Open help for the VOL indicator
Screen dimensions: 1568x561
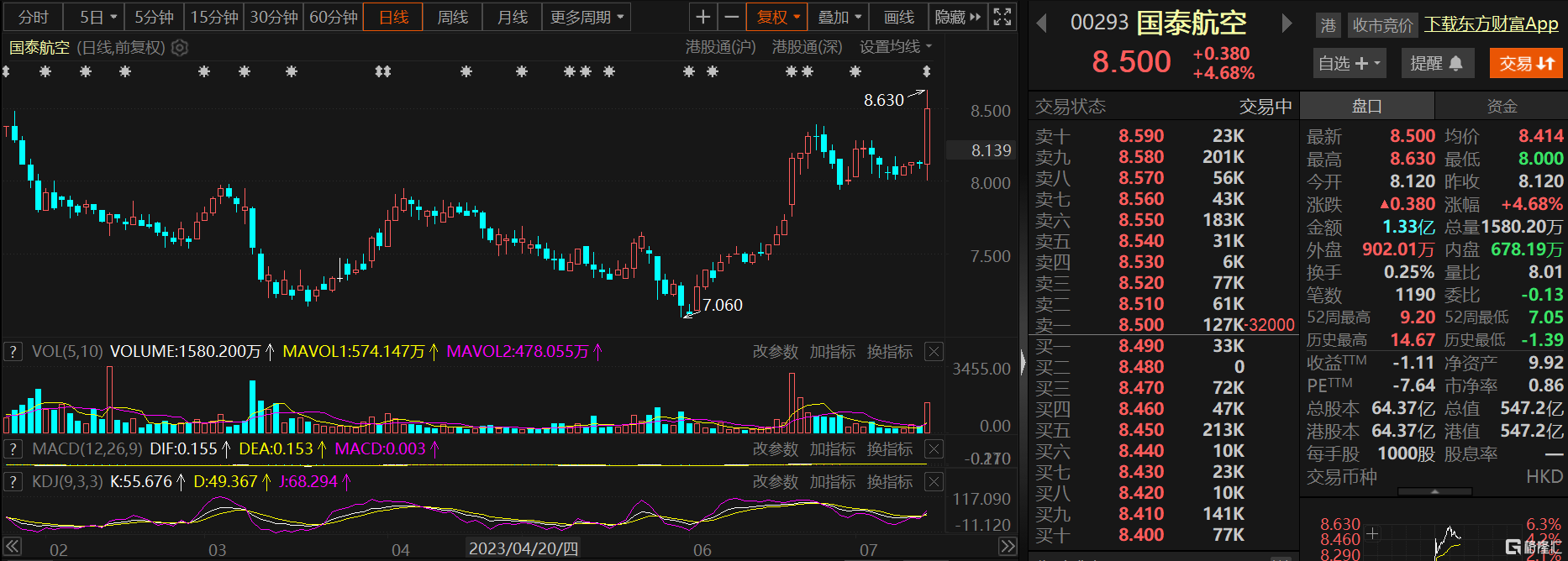[13, 352]
